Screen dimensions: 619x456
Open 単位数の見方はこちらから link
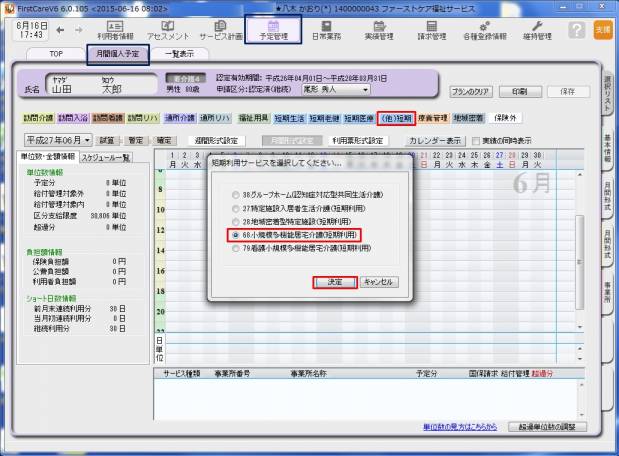[460, 427]
